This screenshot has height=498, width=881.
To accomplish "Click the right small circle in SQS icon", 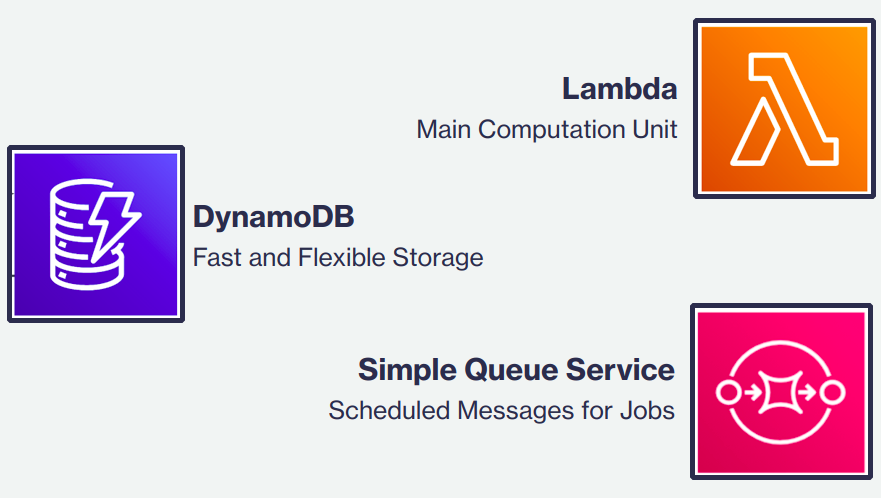I will coord(832,392).
